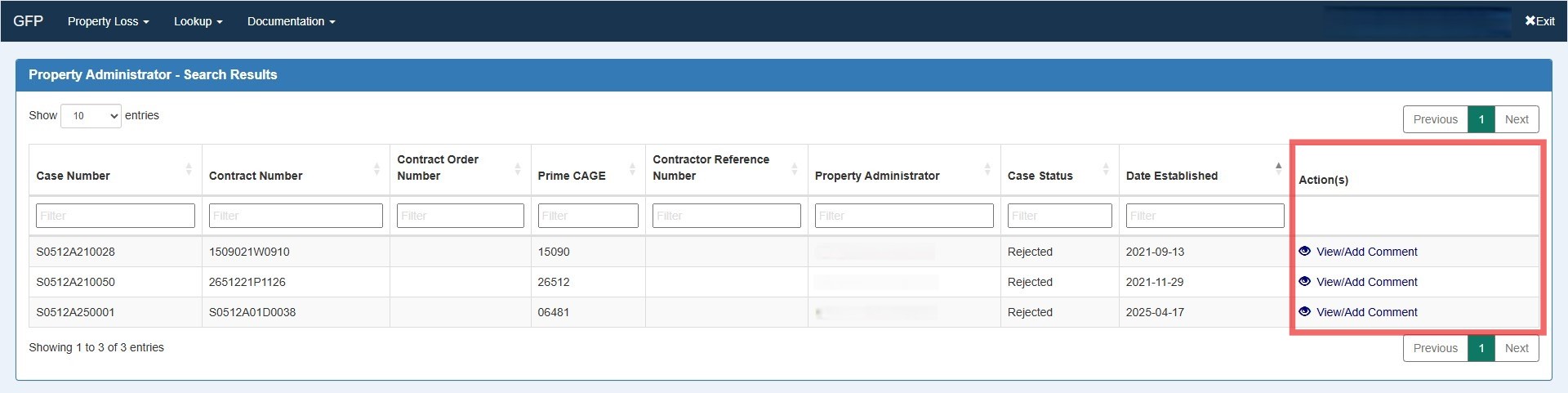Open View/Add Comment for S0512A210050
The image size is (1568, 393).
[x=1366, y=282]
